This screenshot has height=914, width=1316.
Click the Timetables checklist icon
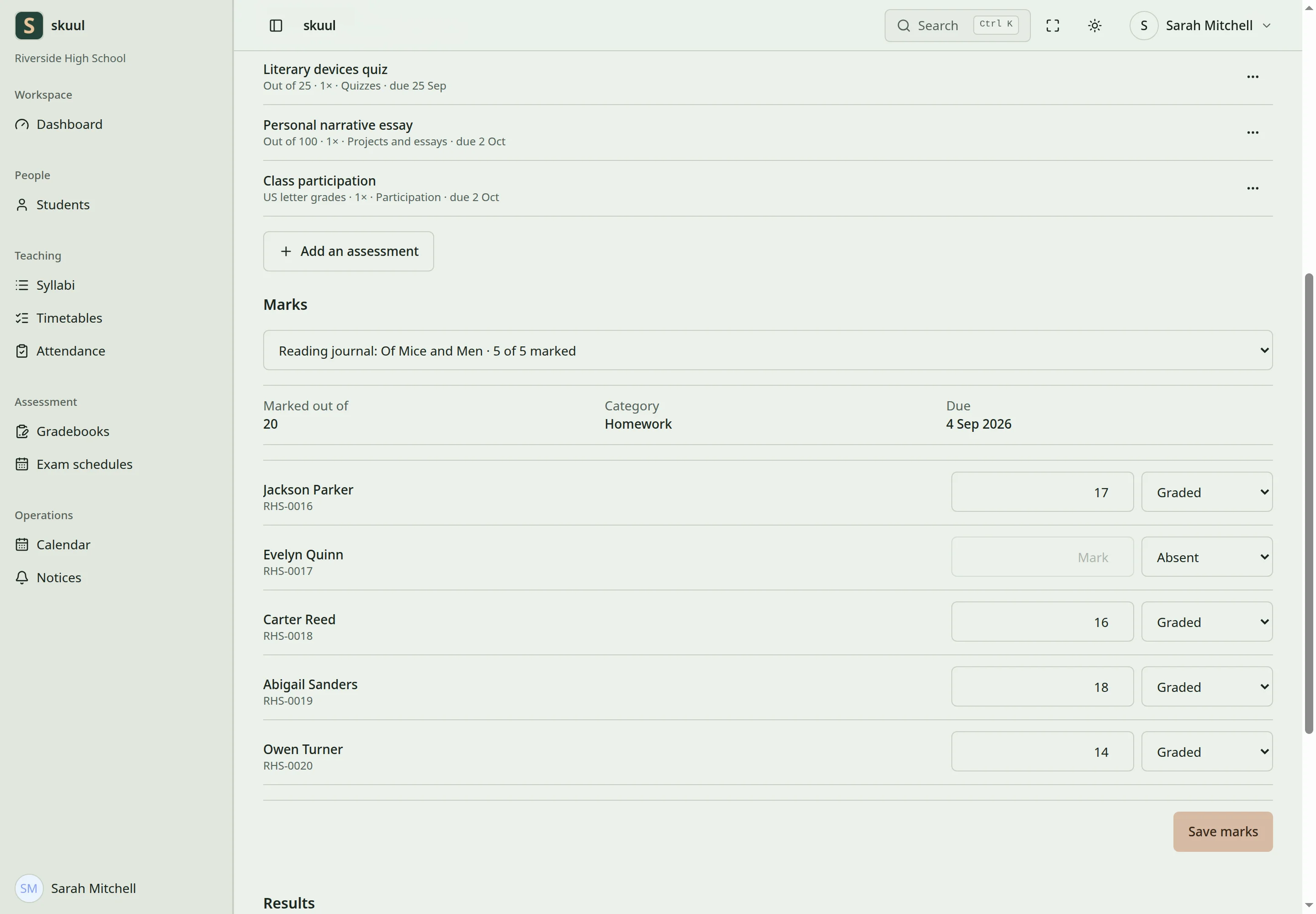pos(22,318)
